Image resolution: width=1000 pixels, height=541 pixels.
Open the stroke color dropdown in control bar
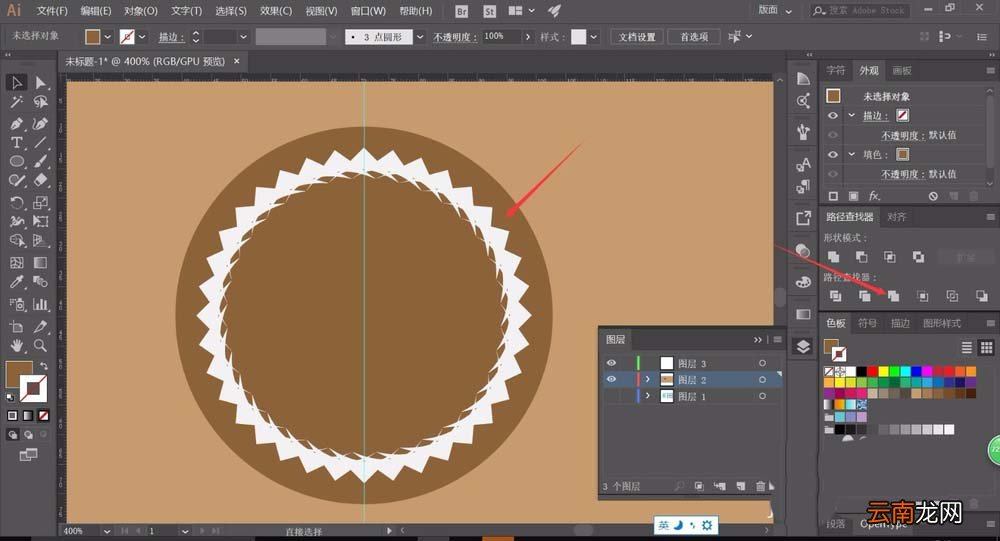tap(142, 37)
